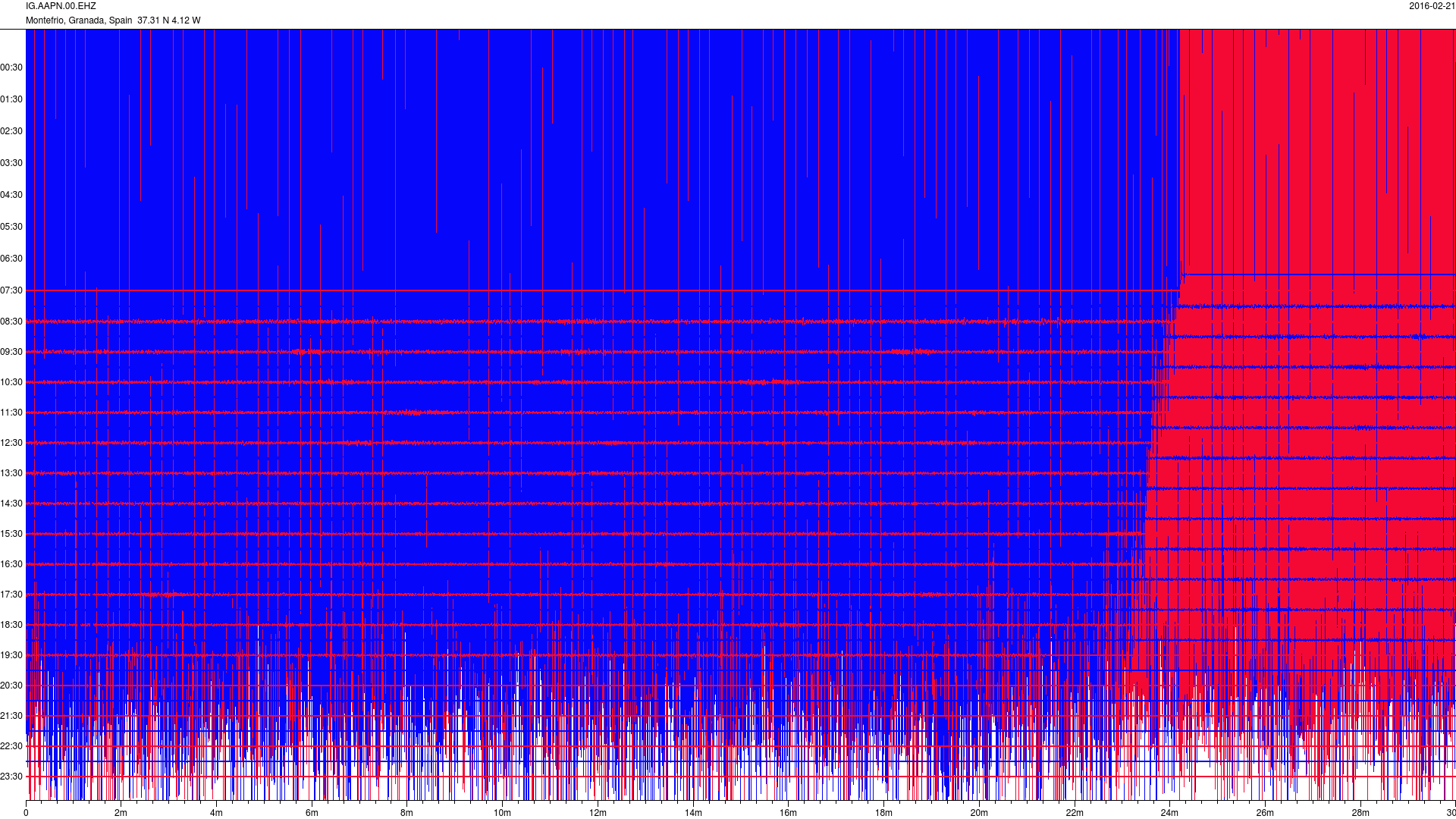
Task: Click the 4m axis tick label
Action: (x=216, y=813)
